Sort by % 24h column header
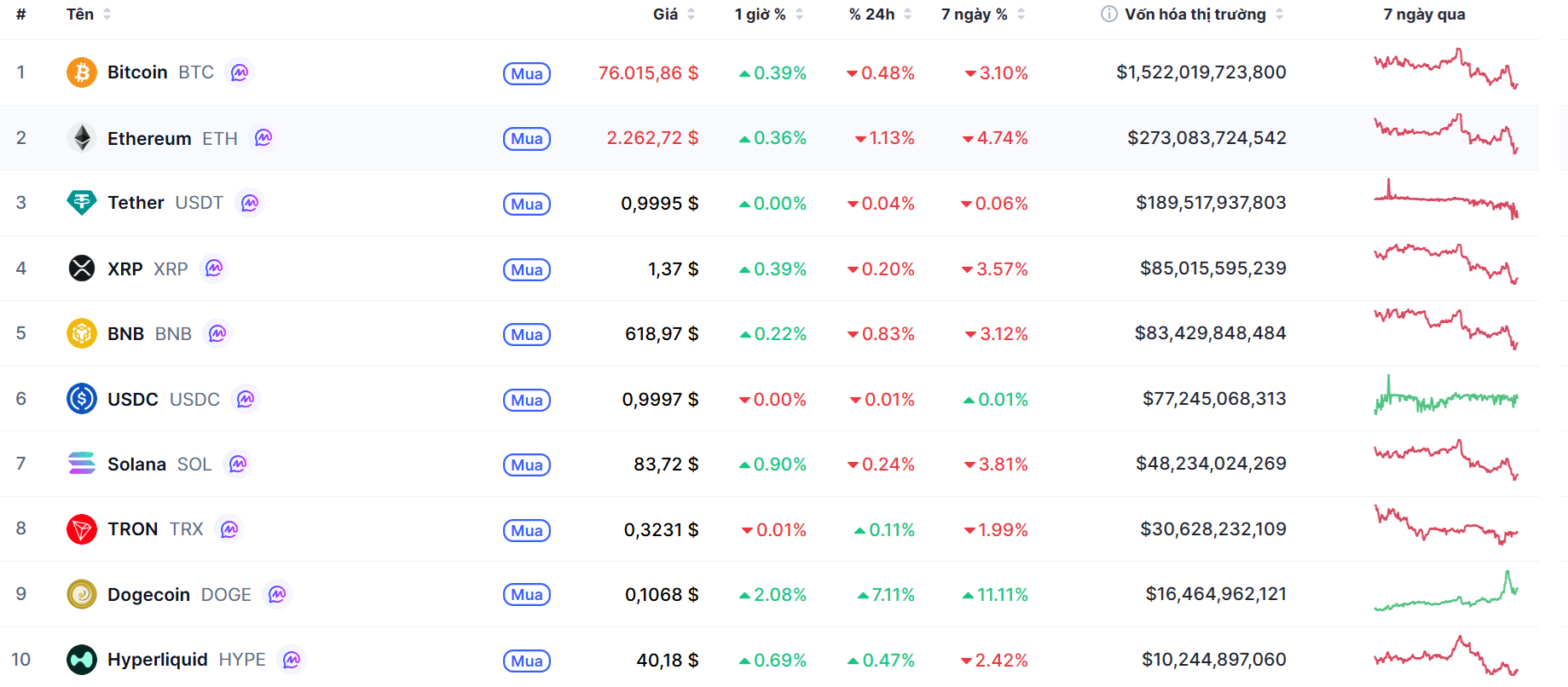 pos(871,14)
